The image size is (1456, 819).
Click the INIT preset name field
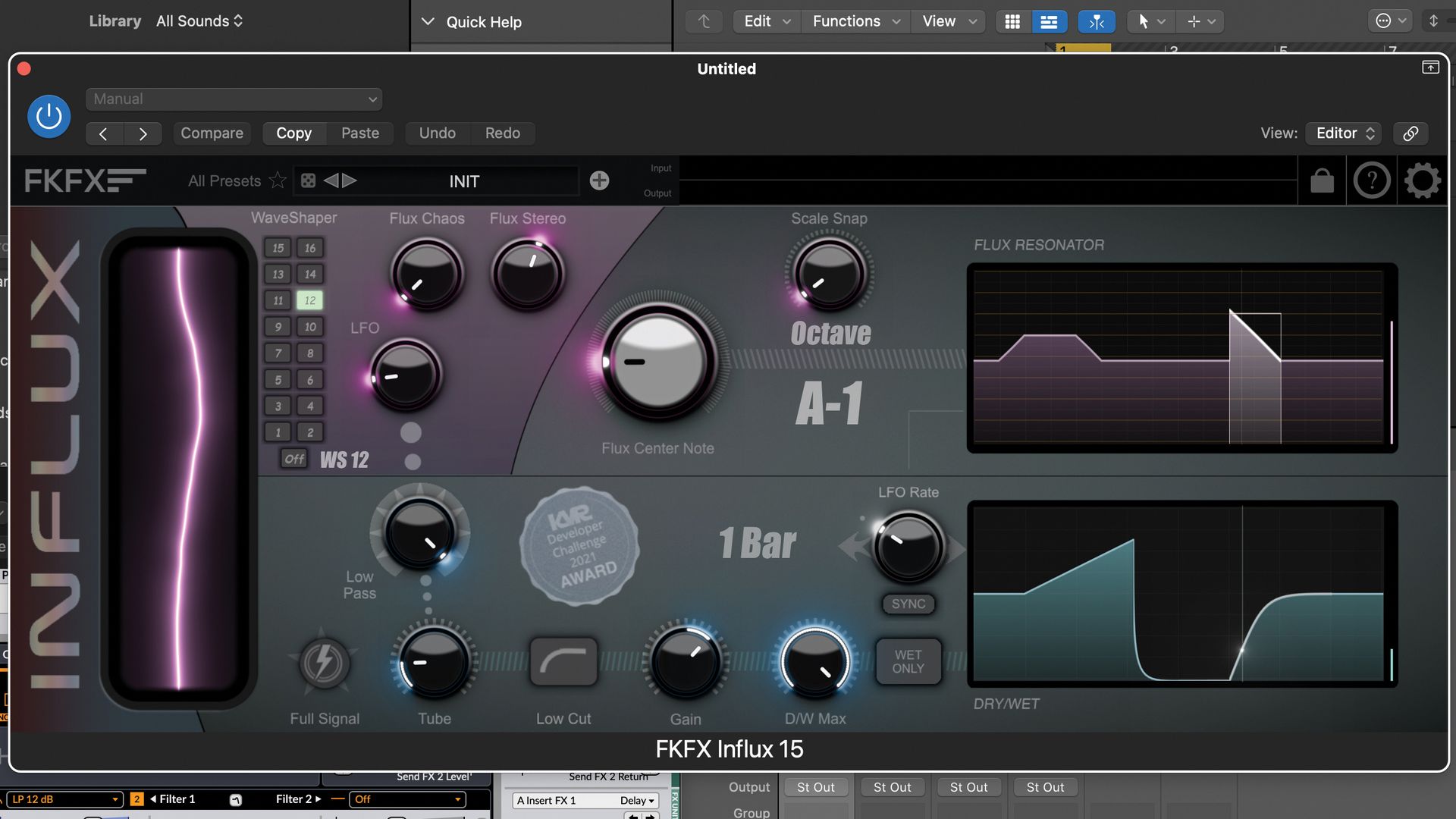click(x=463, y=181)
